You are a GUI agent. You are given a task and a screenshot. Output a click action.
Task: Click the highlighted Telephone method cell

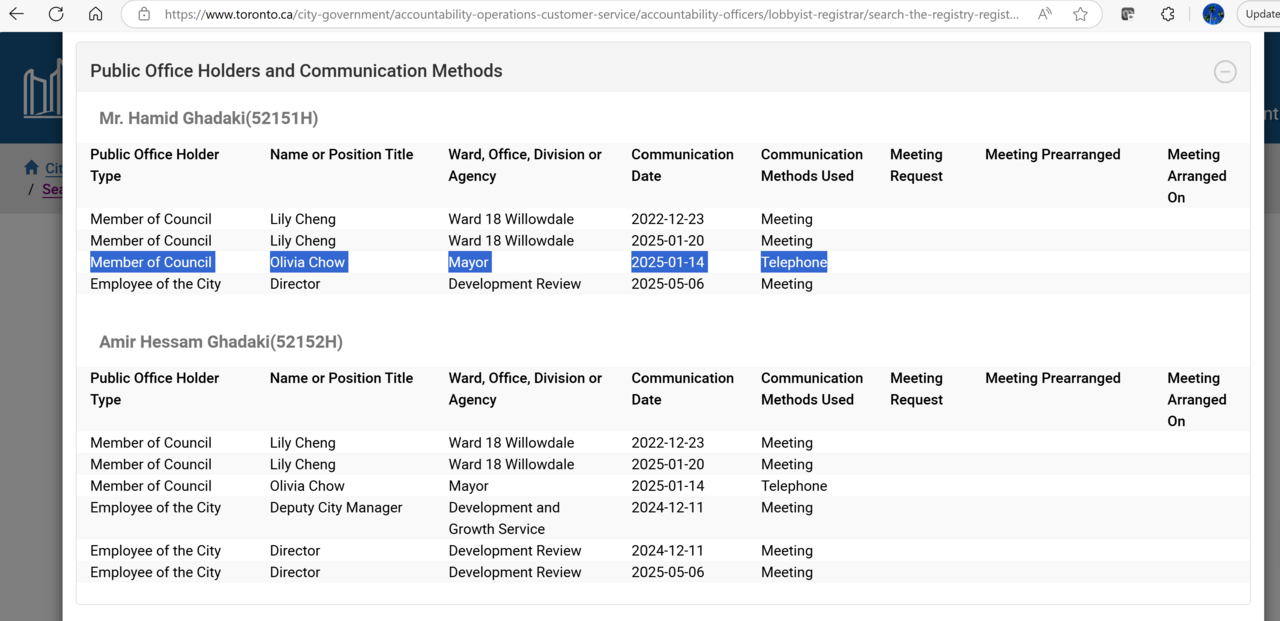(793, 262)
